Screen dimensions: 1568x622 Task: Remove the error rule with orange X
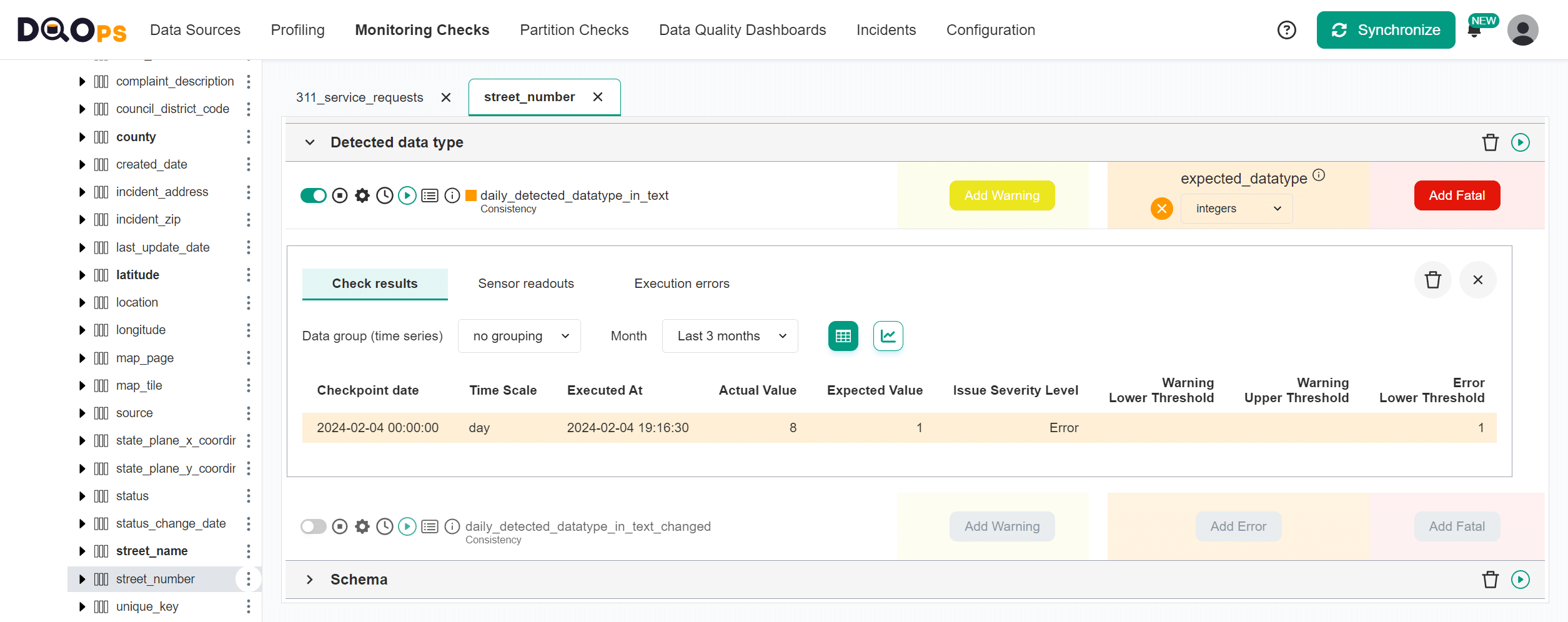1161,209
